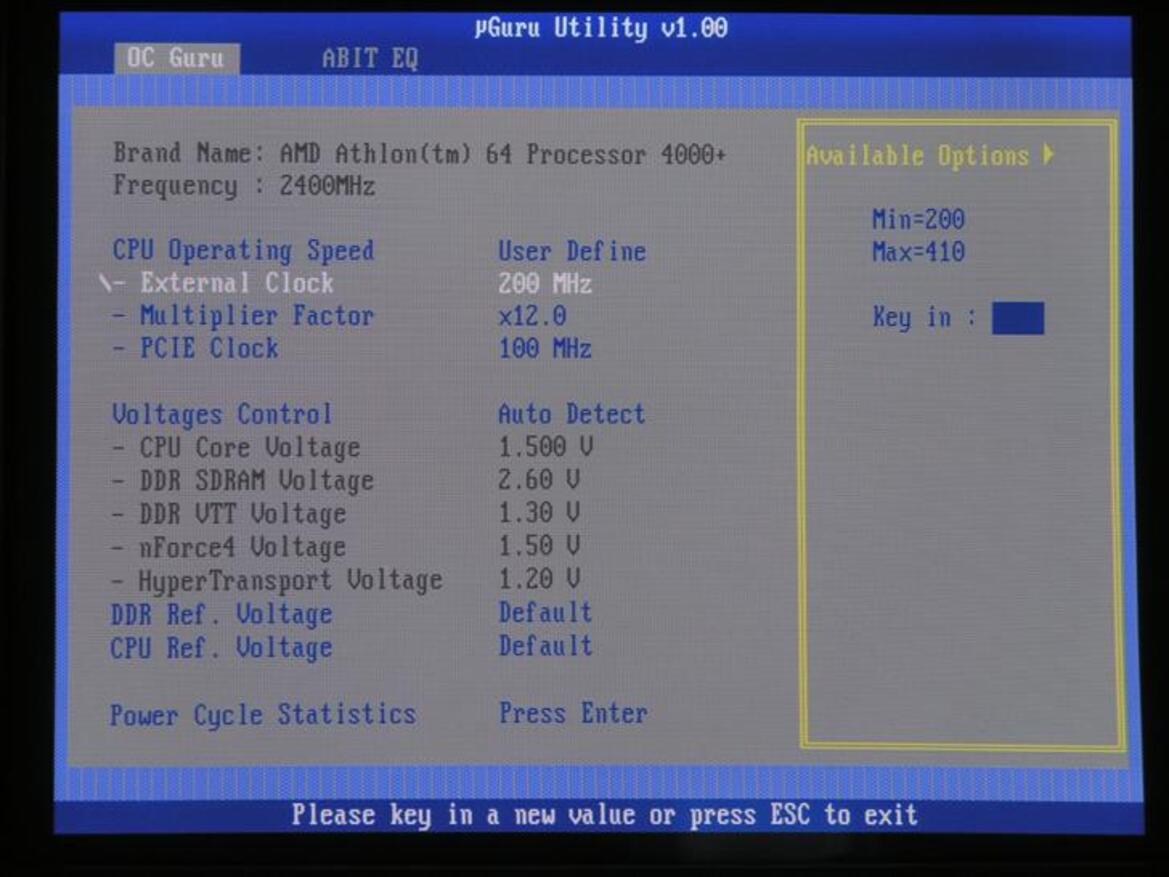The image size is (1169, 877).
Task: Select CPU Operating Speed setting
Action: point(243,251)
